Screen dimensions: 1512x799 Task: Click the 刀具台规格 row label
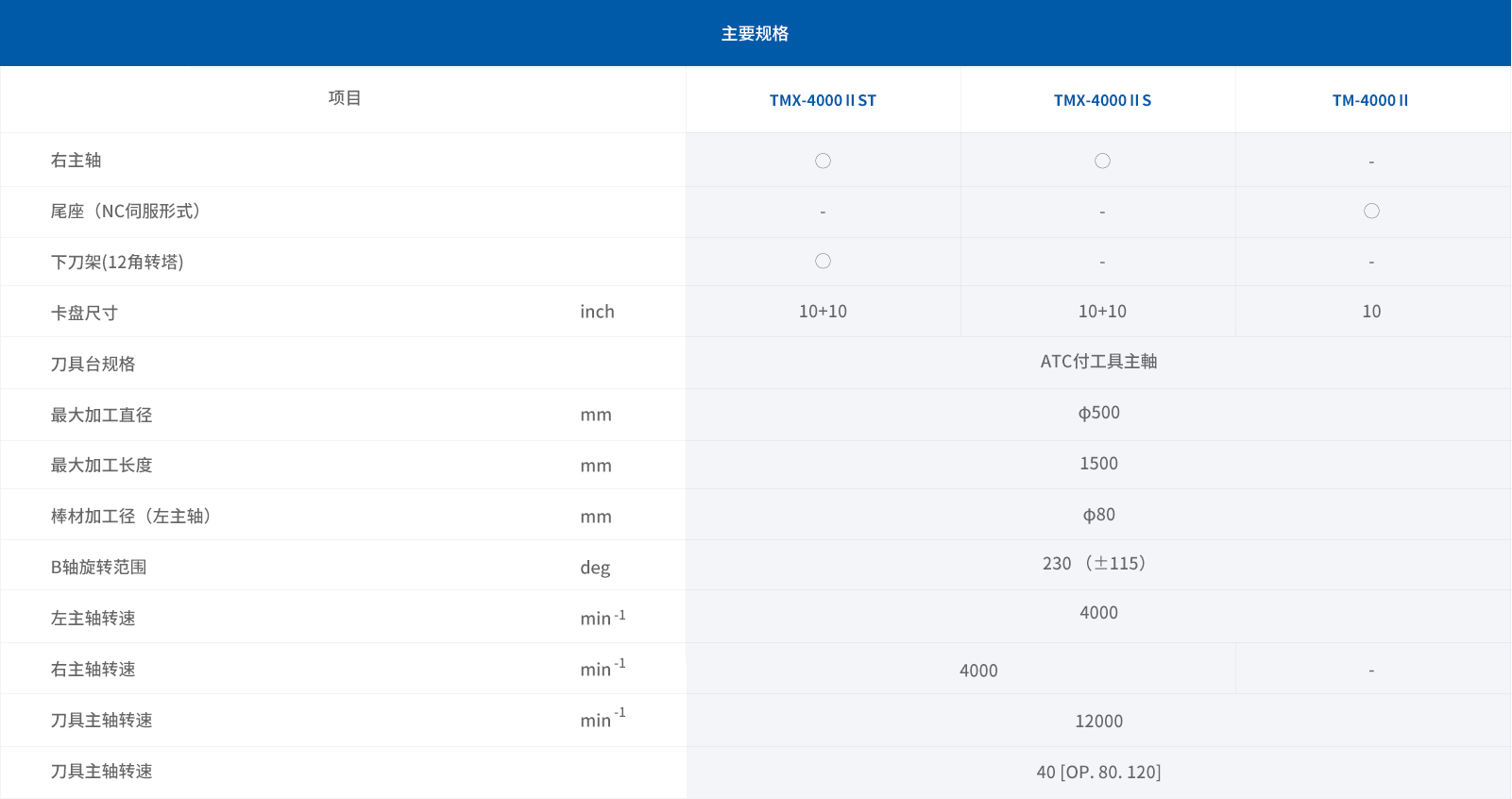93,364
